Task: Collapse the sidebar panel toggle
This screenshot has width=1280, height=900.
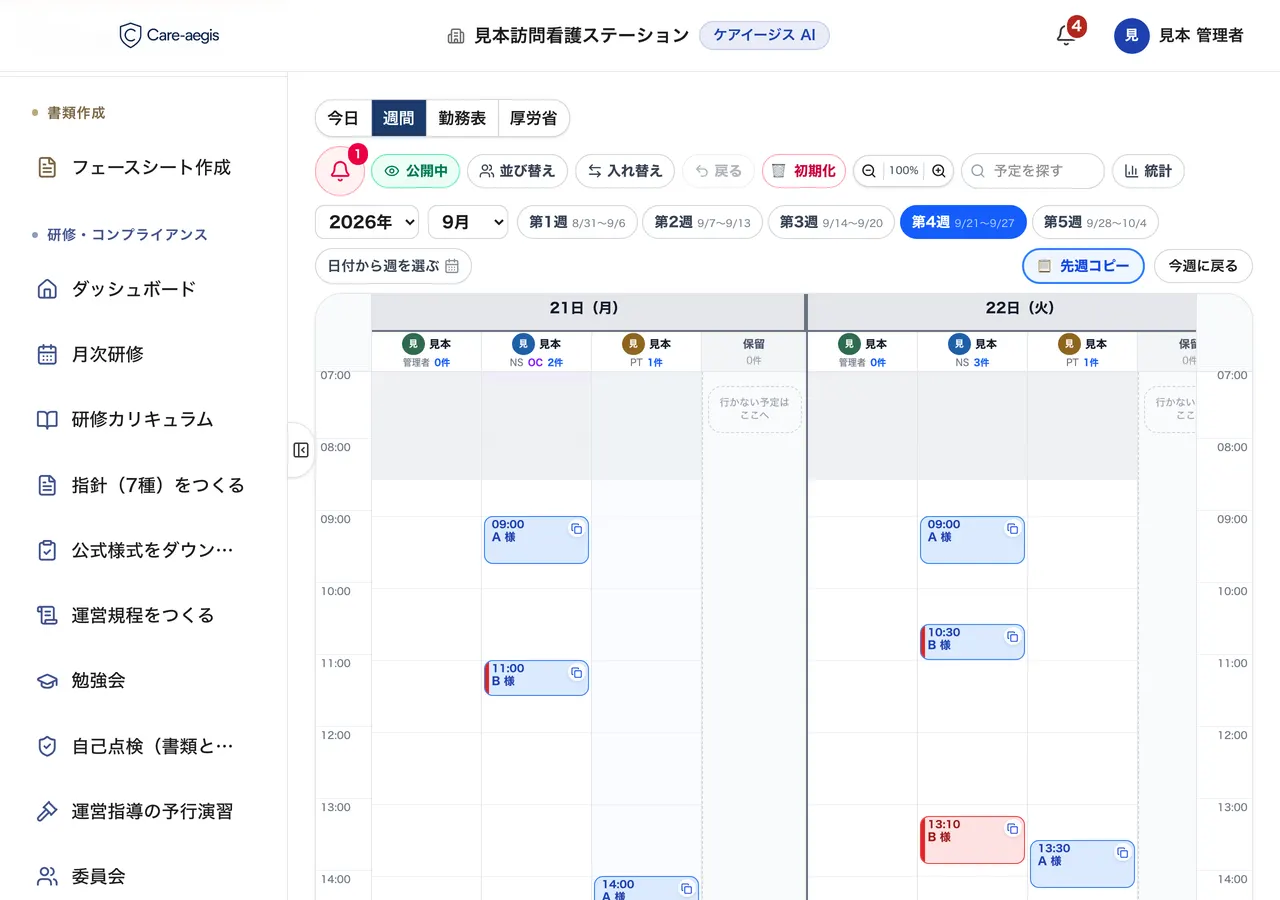Action: point(301,450)
